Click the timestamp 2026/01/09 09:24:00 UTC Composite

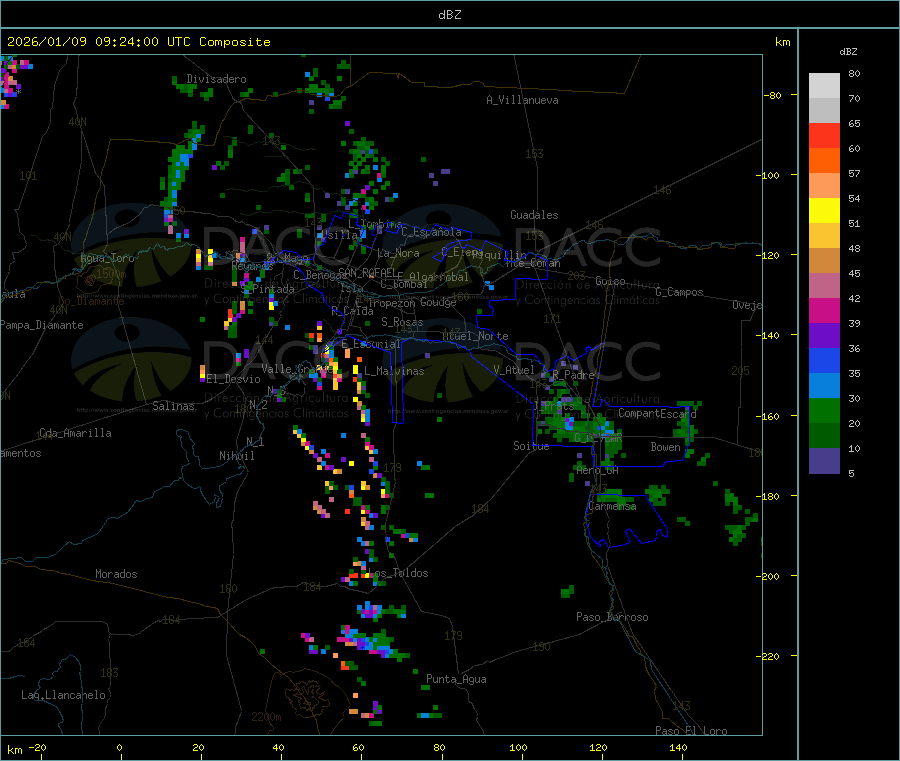138,42
